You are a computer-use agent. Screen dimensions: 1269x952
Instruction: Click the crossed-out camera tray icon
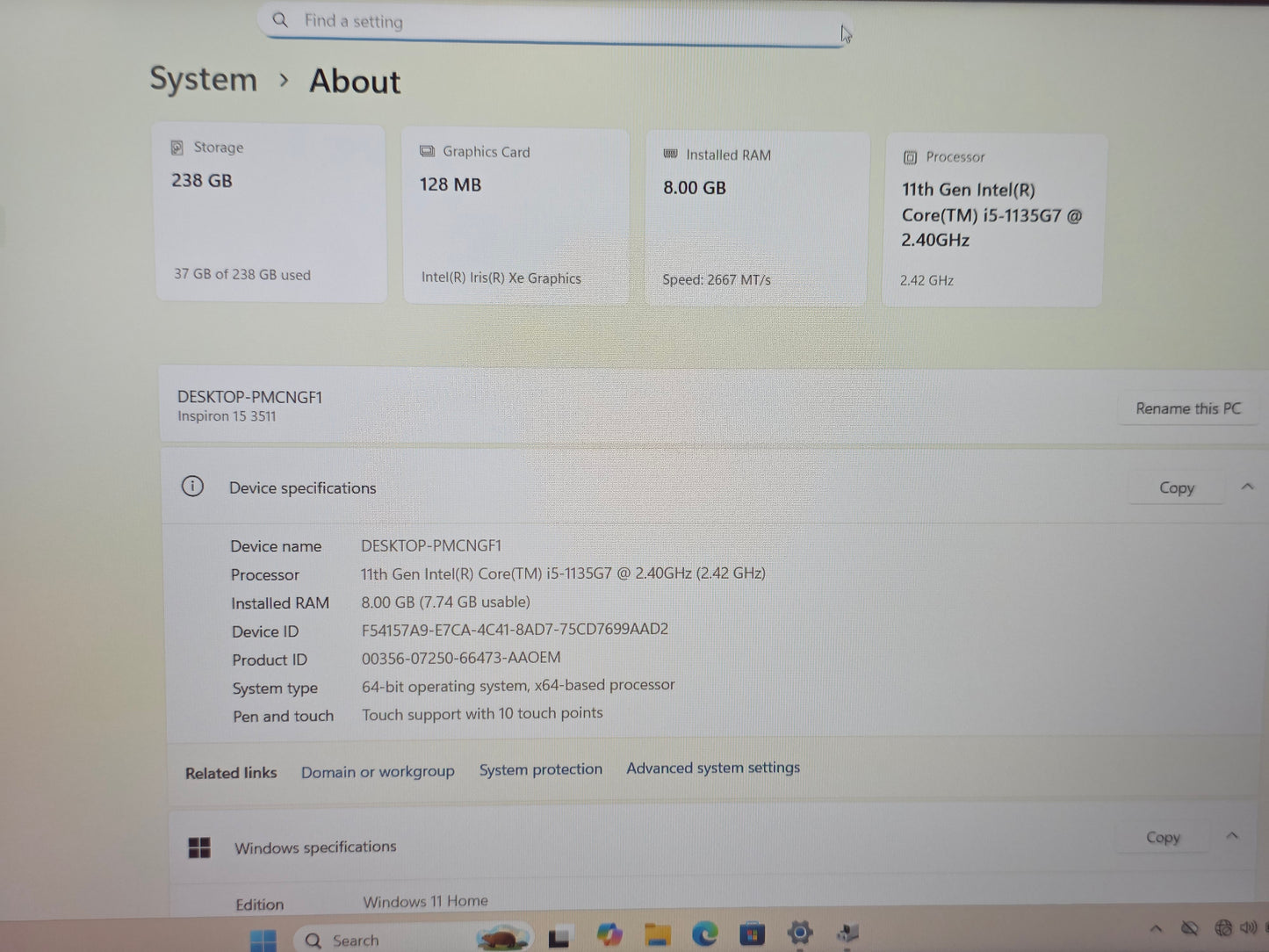click(1190, 928)
